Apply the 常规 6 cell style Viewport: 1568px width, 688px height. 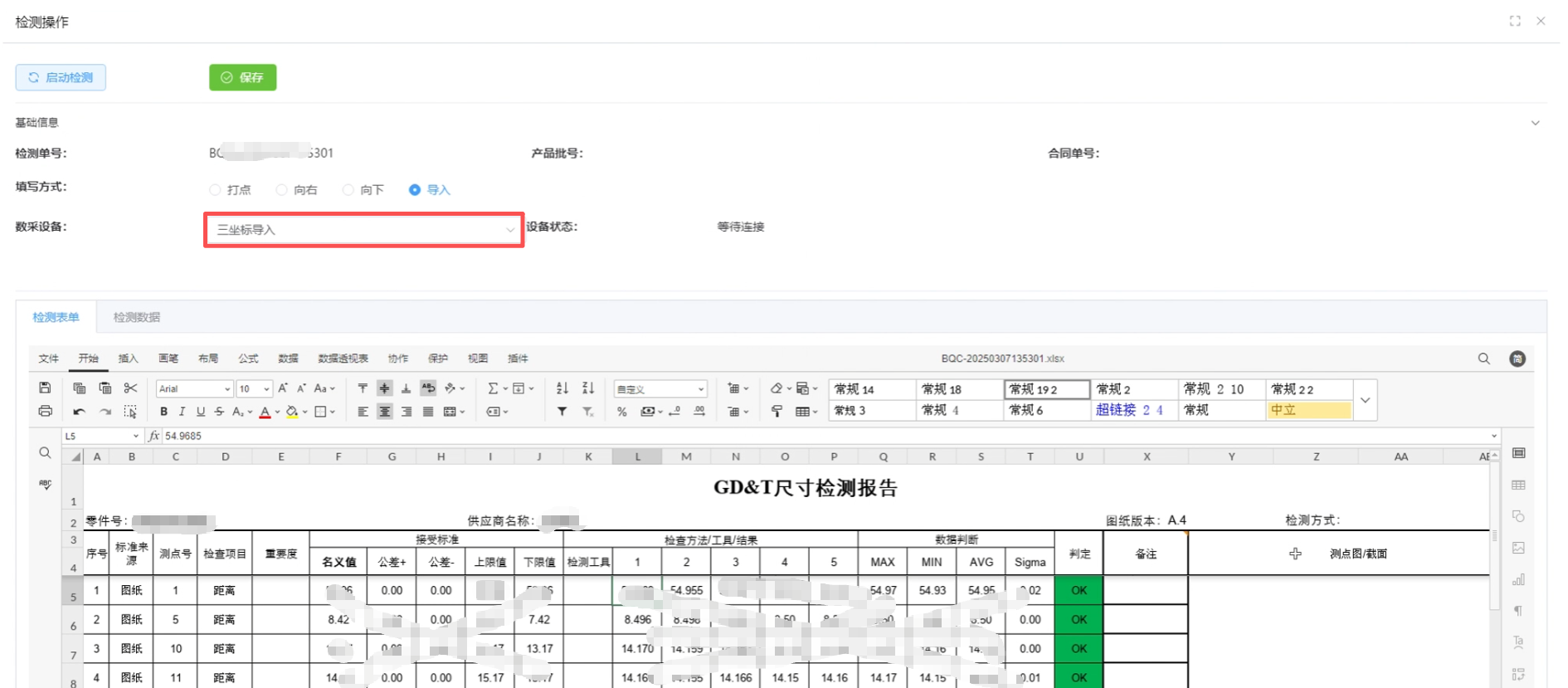(1047, 410)
